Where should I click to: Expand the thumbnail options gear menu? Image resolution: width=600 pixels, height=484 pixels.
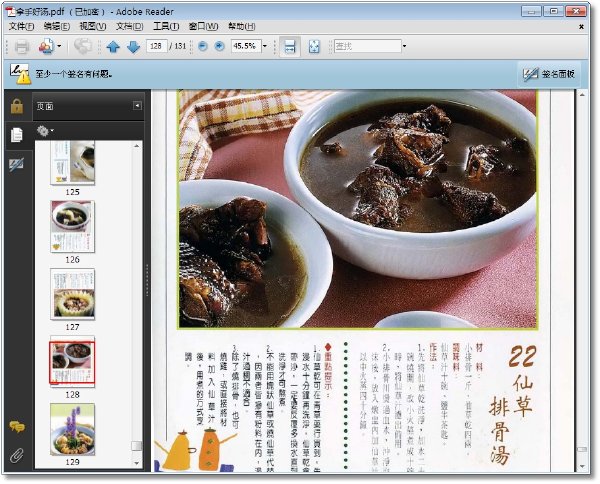pos(45,131)
